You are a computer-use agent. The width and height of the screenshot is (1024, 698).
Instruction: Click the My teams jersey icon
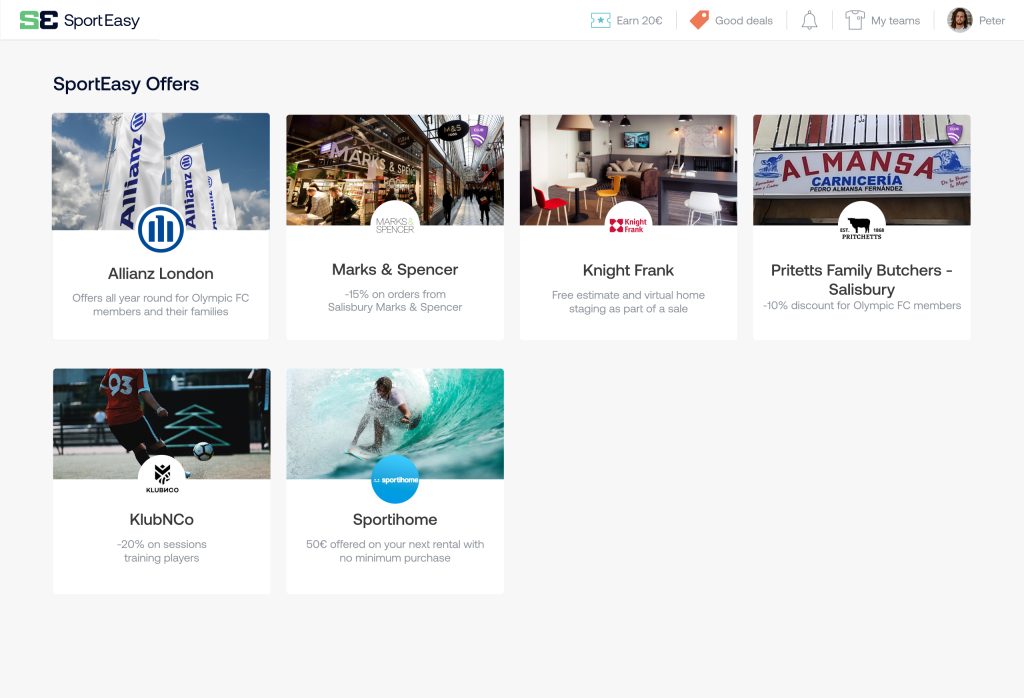point(854,20)
